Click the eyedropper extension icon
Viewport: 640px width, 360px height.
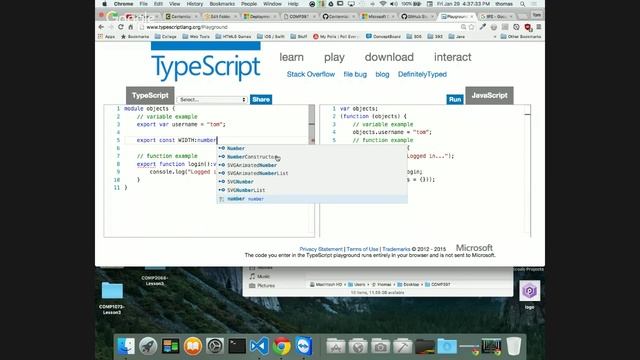[483, 27]
